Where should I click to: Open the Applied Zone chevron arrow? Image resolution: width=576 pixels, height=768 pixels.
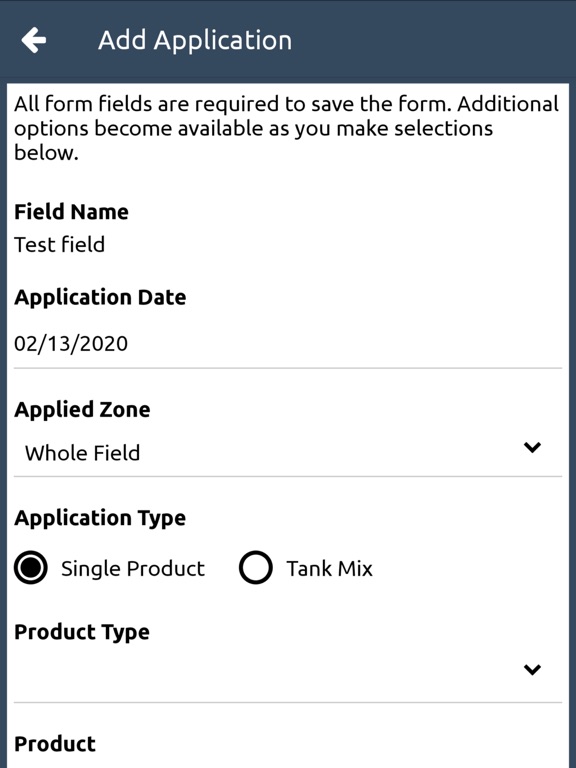pos(532,447)
